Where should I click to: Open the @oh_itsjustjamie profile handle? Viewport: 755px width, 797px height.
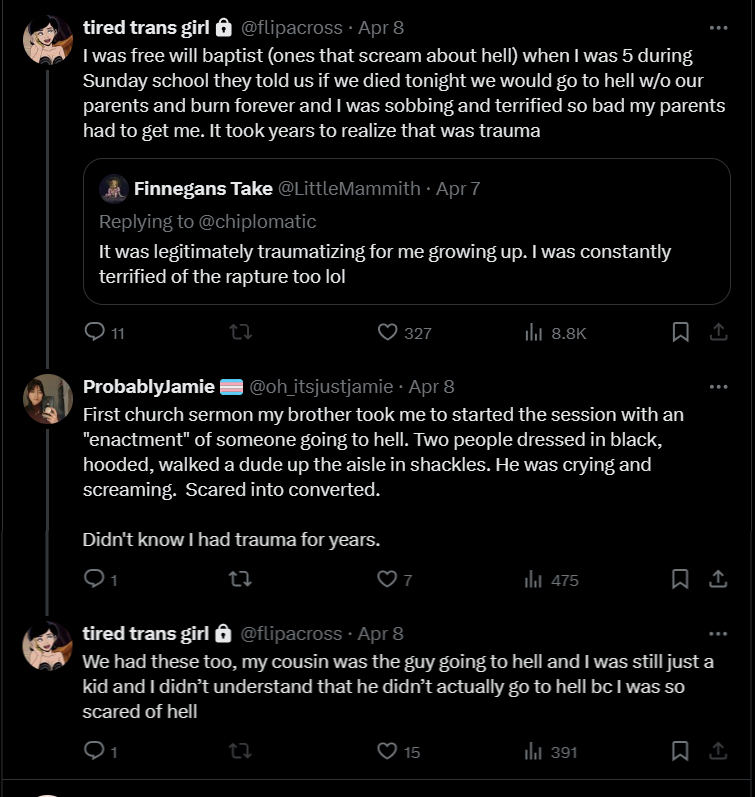321,387
